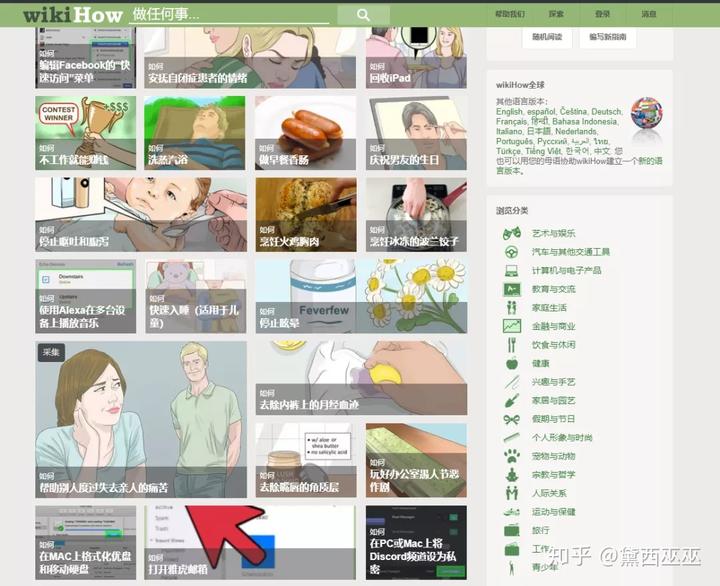Viewport: 720px width, 586px height.
Task: Open 消息 in the top bar
Action: (x=649, y=14)
